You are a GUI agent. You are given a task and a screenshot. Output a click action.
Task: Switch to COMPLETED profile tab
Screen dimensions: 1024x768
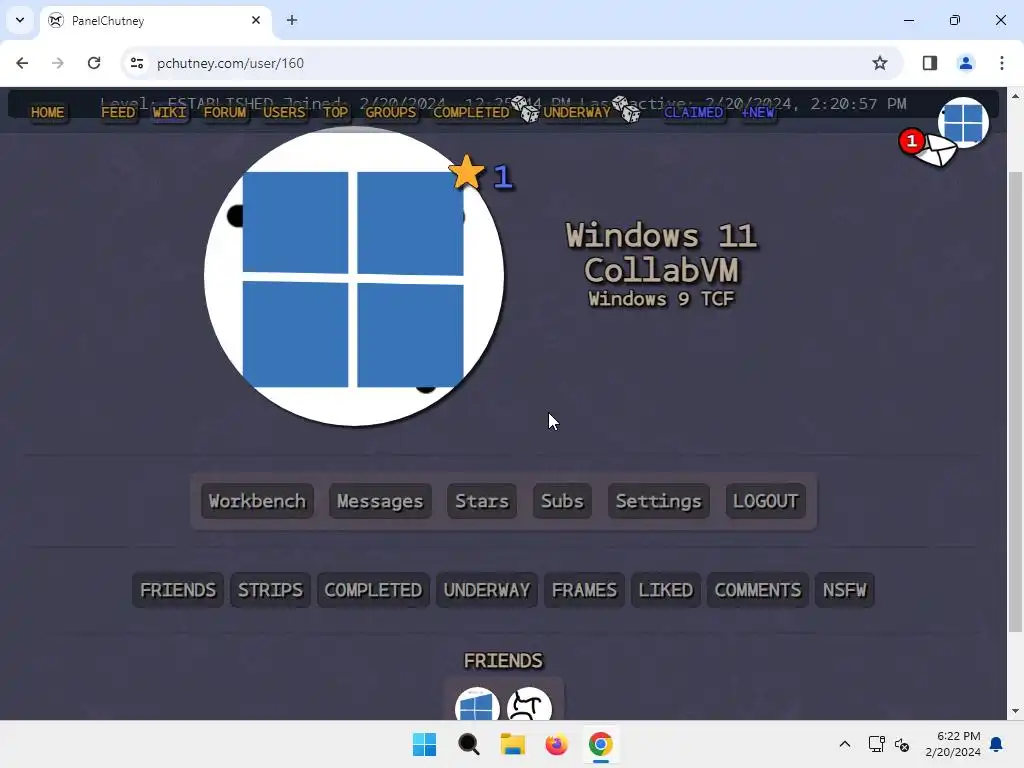pyautogui.click(x=373, y=590)
